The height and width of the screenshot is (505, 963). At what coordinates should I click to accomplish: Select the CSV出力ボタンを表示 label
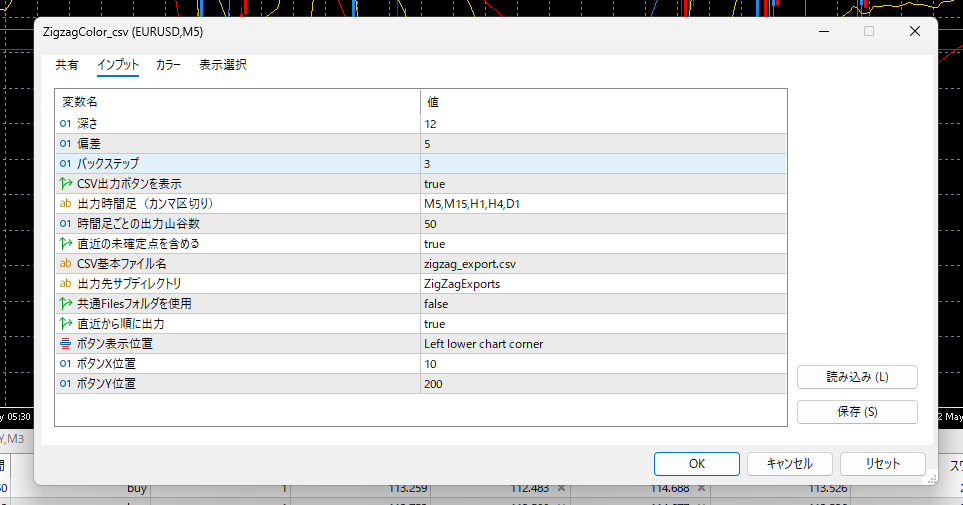click(129, 184)
